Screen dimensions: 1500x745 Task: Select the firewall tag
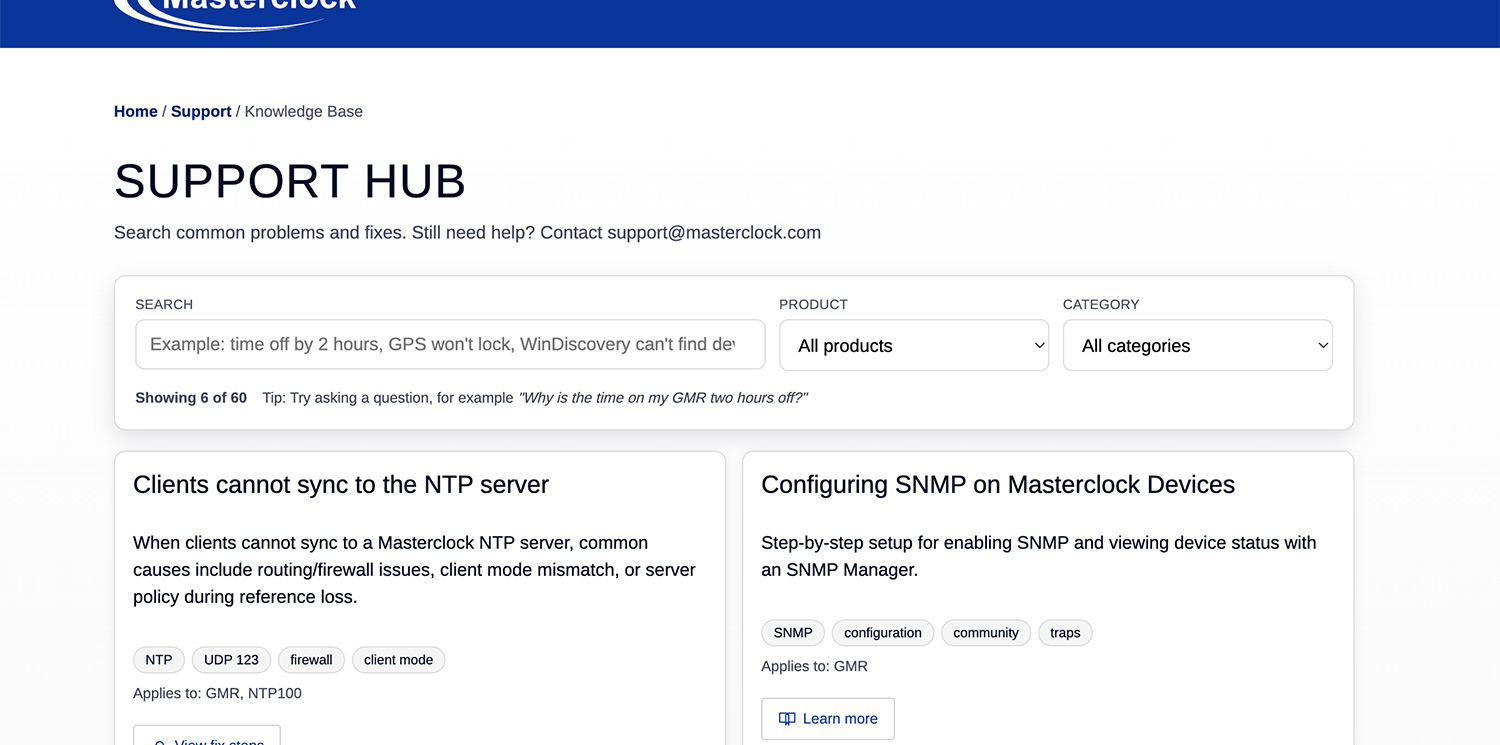[311, 660]
